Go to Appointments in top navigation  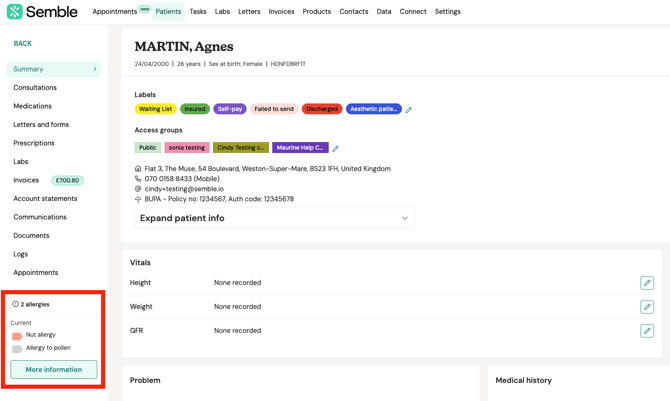(x=115, y=12)
